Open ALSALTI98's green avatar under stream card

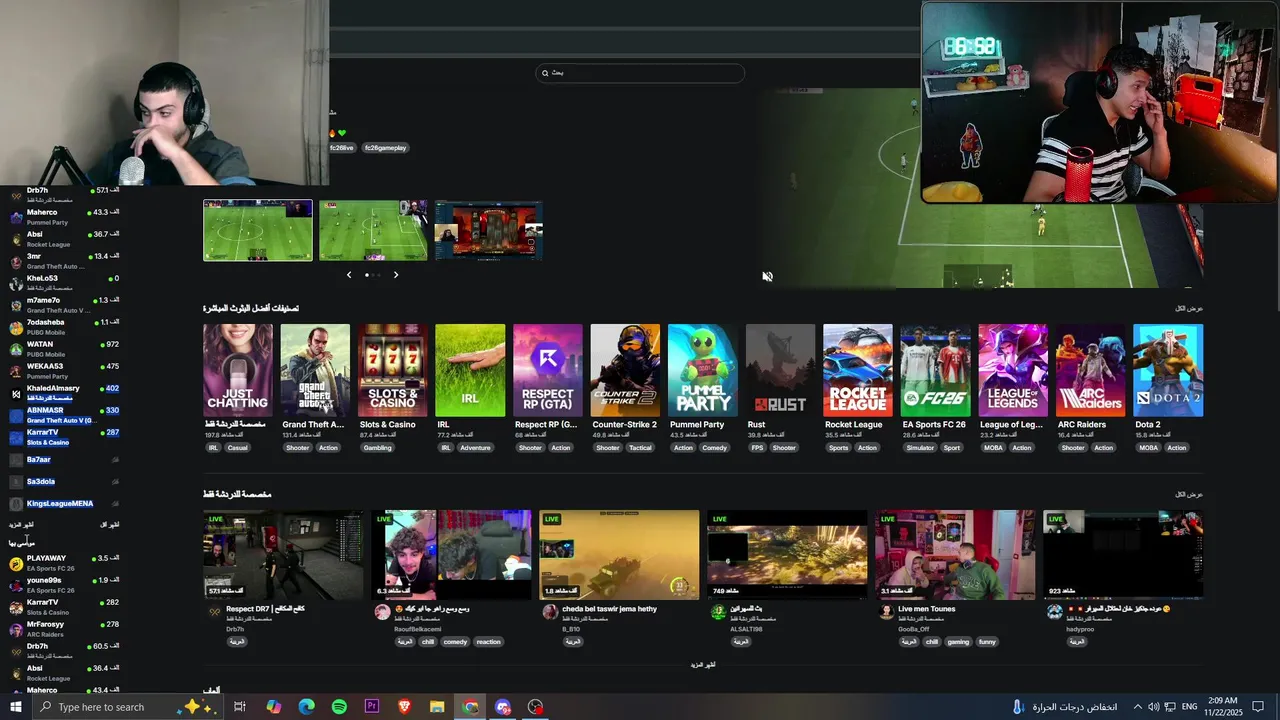tap(718, 612)
